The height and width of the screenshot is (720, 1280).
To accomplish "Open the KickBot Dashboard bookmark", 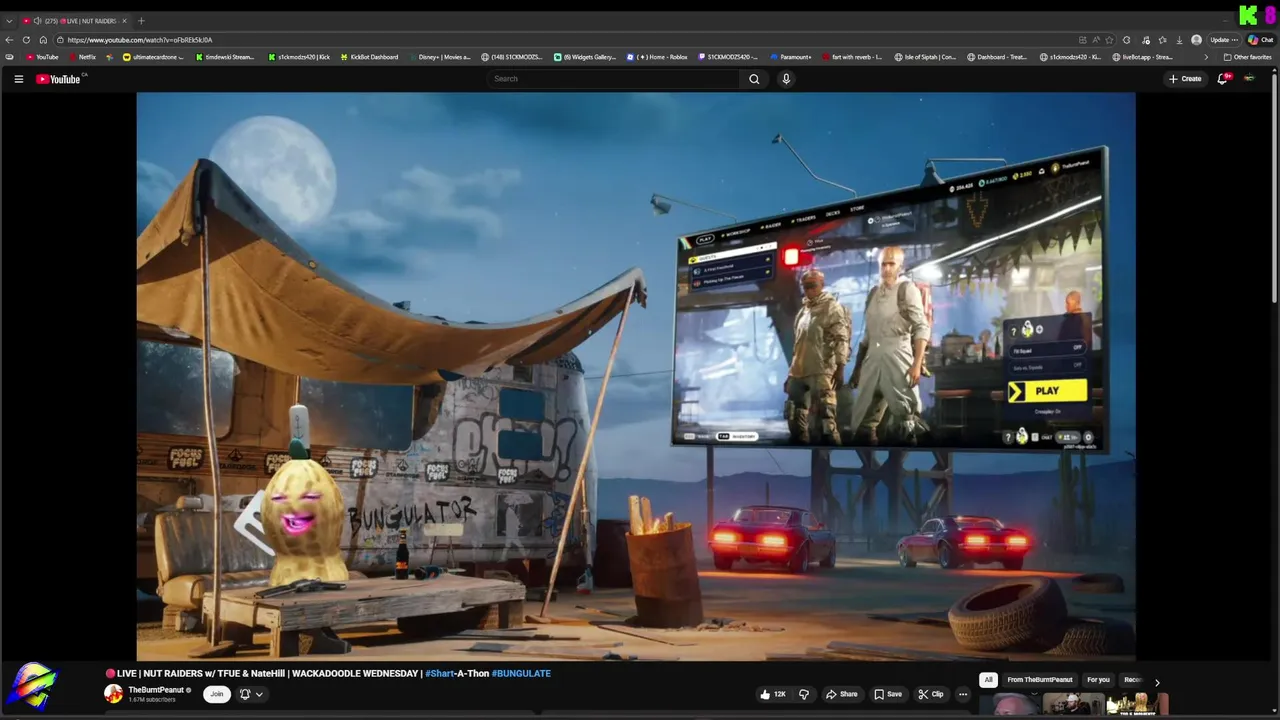I will point(369,57).
